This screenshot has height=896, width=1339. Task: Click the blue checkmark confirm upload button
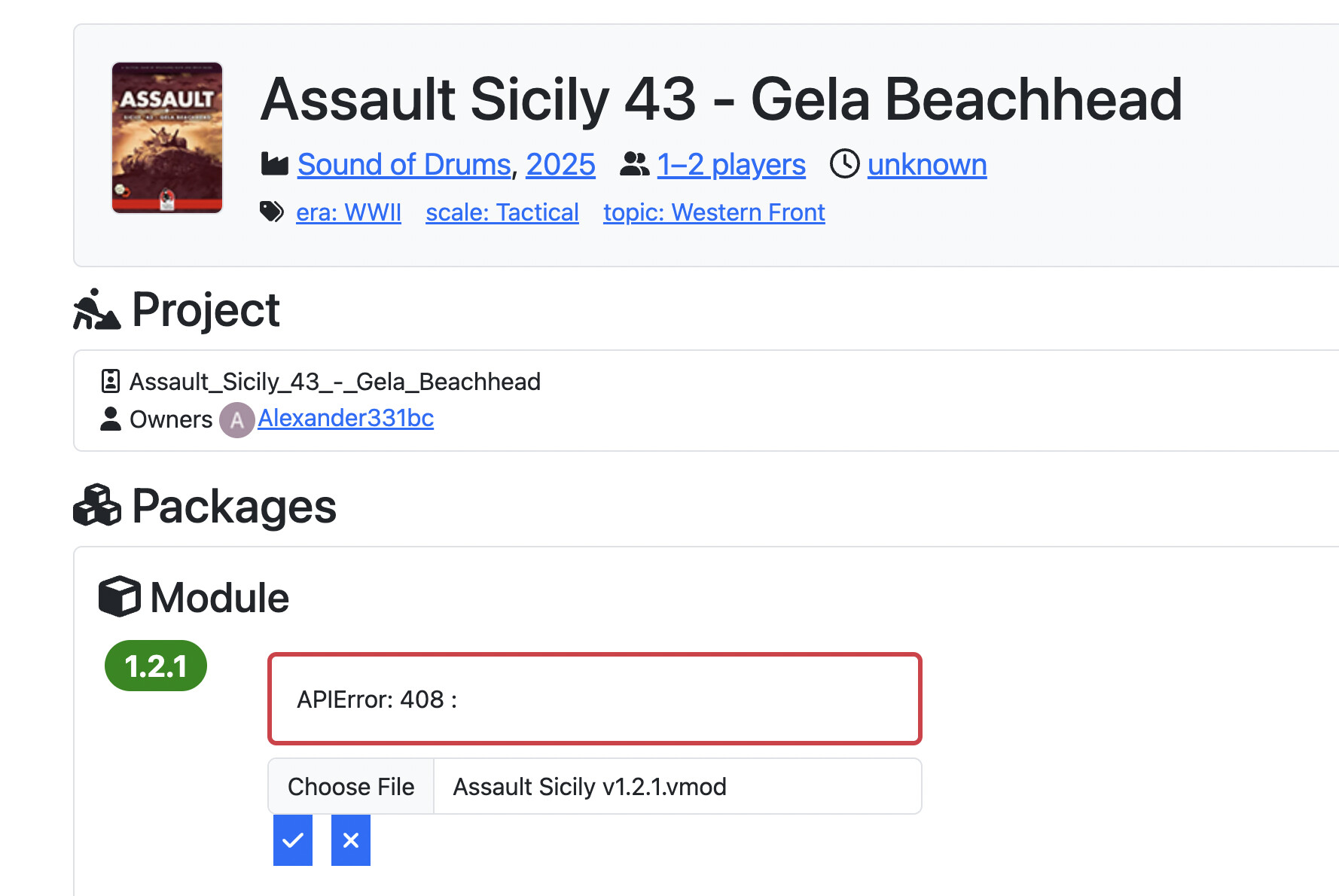(x=293, y=840)
